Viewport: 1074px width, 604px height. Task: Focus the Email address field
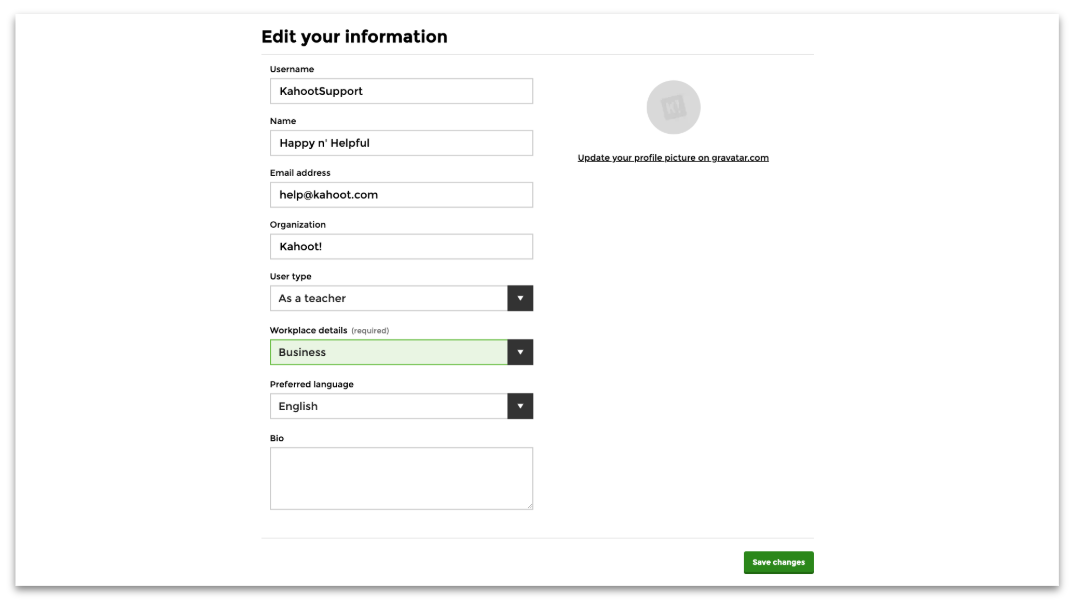(401, 194)
